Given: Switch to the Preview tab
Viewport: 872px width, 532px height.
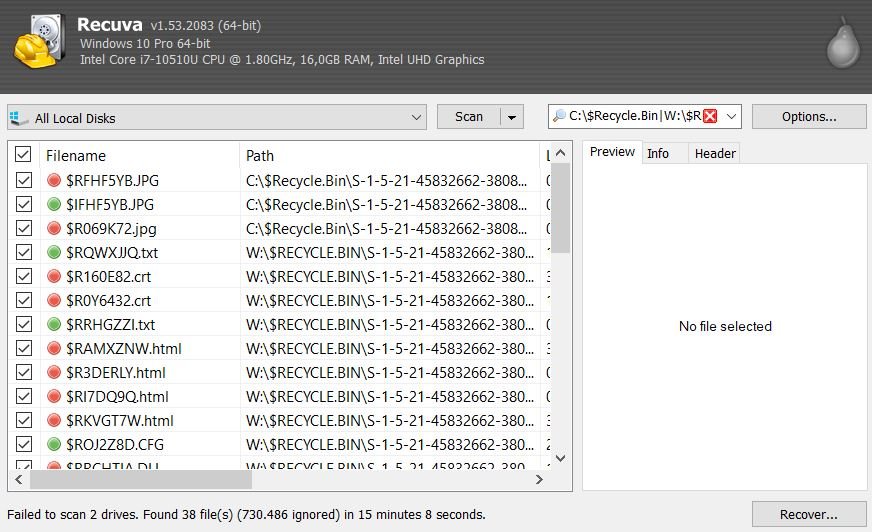Looking at the screenshot, I should (x=612, y=152).
